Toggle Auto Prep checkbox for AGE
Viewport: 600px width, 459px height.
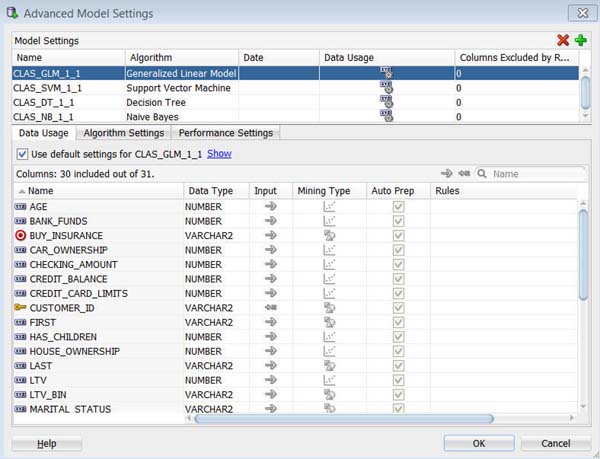click(x=399, y=207)
